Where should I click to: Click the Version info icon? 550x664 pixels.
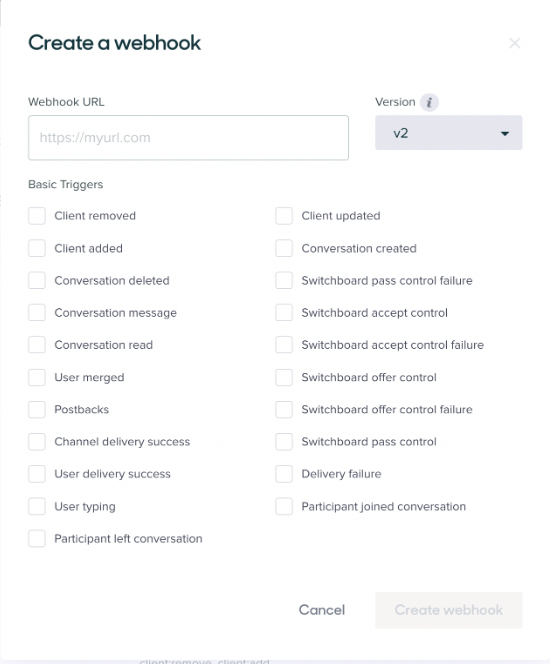pyautogui.click(x=429, y=102)
